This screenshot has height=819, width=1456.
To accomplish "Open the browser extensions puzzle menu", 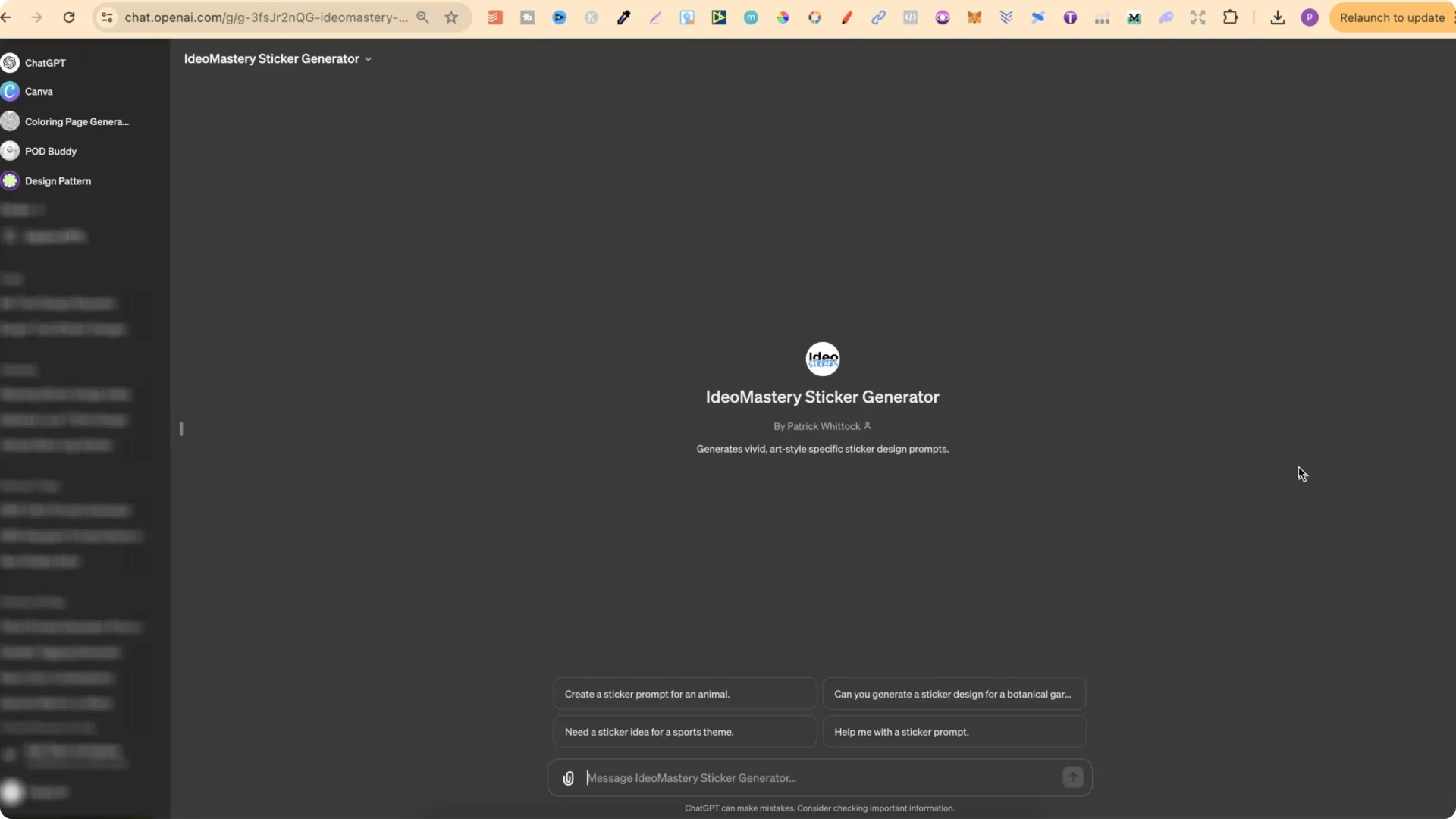I will pyautogui.click(x=1231, y=17).
